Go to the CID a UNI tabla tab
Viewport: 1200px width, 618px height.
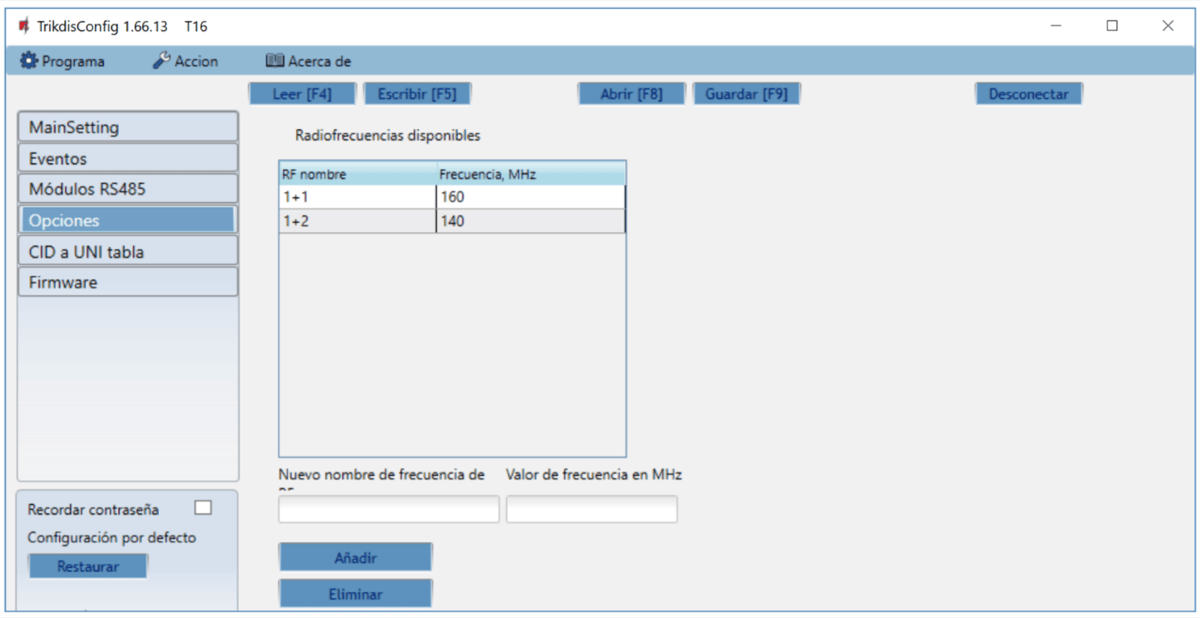pos(128,252)
